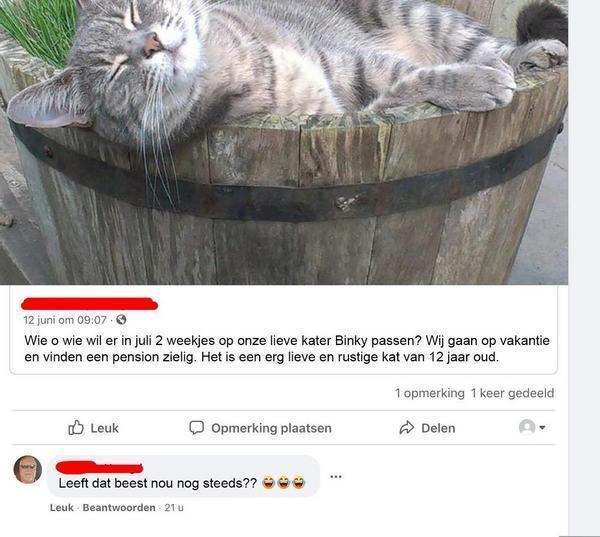
Task: Open the cat-in-barrel photo
Action: coord(284,142)
